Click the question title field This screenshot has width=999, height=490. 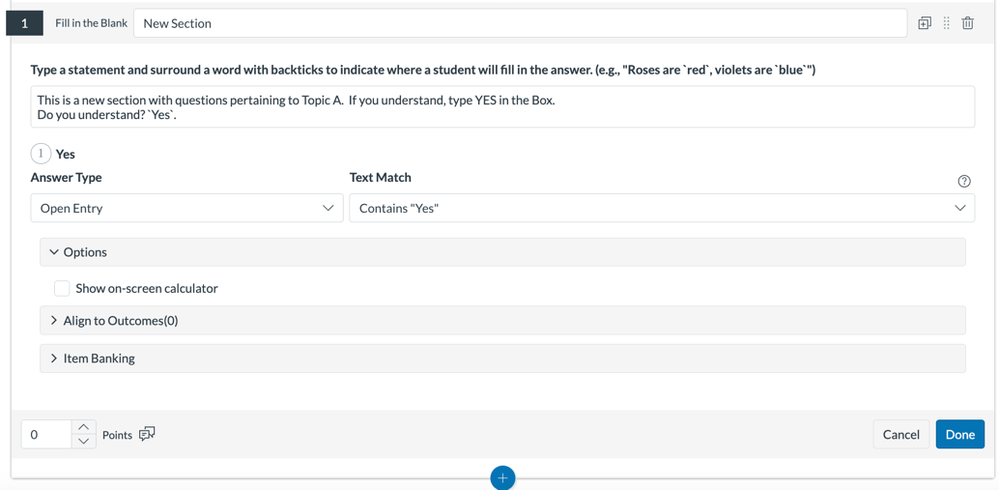519,23
